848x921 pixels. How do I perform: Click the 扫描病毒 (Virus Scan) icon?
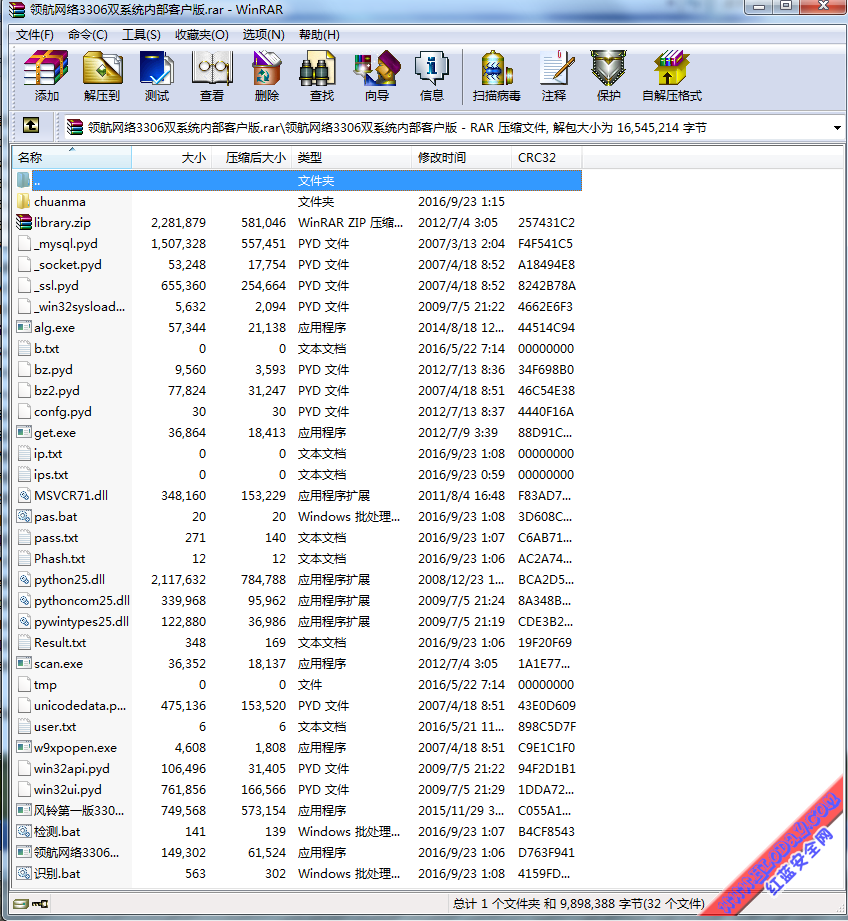pyautogui.click(x=496, y=69)
